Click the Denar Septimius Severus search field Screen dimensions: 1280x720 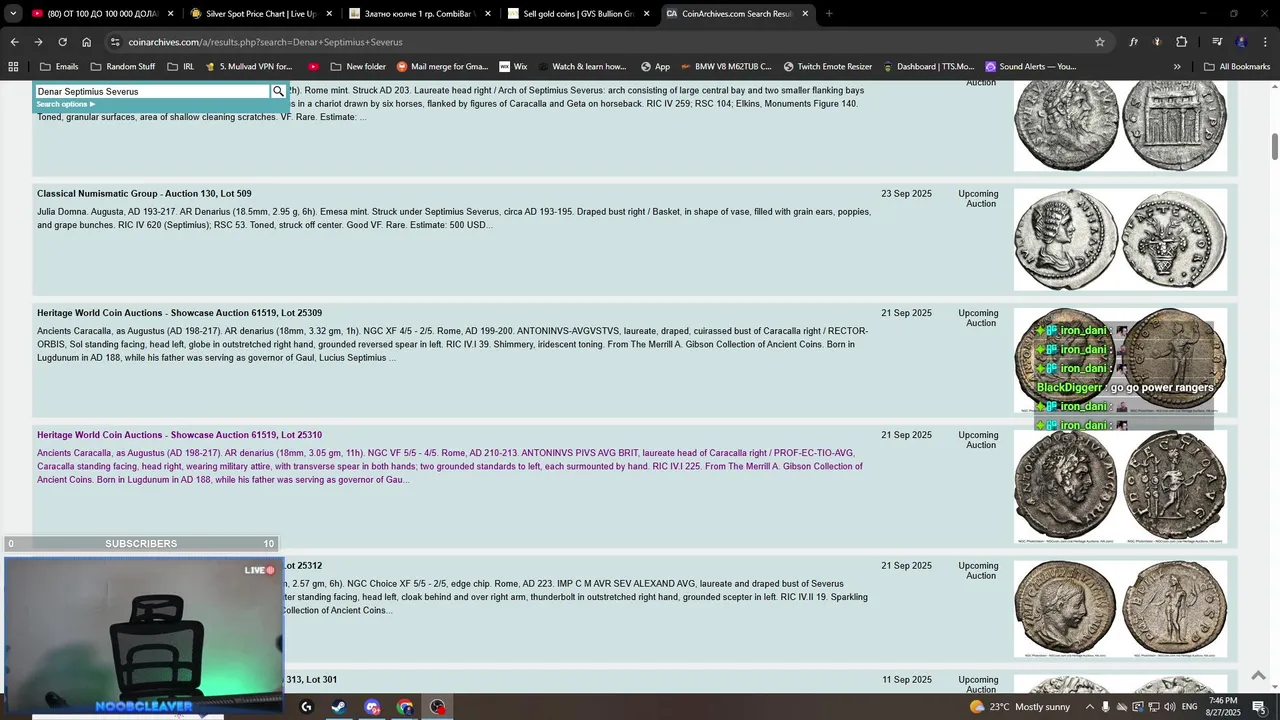(x=153, y=91)
